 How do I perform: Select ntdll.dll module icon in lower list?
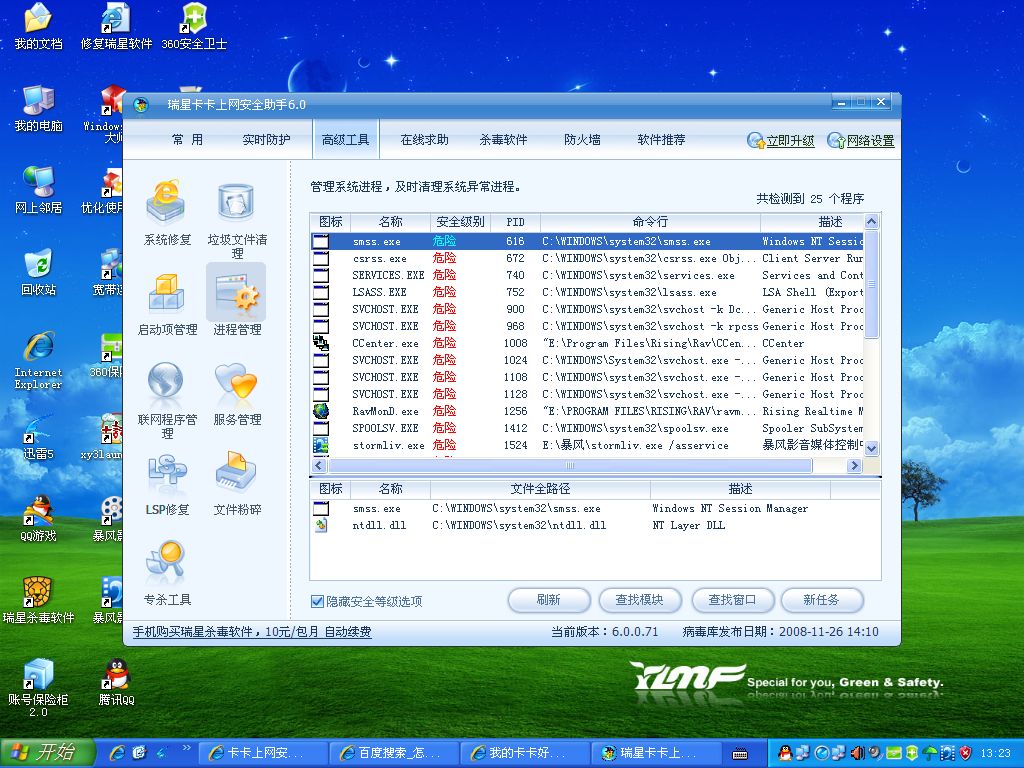tap(321, 525)
